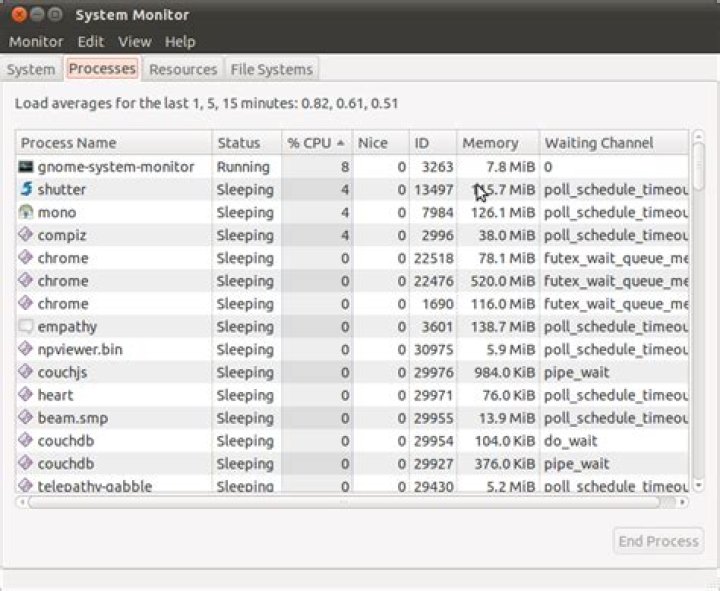Click the Running status cell
Image resolution: width=720 pixels, height=591 pixels.
(243, 167)
